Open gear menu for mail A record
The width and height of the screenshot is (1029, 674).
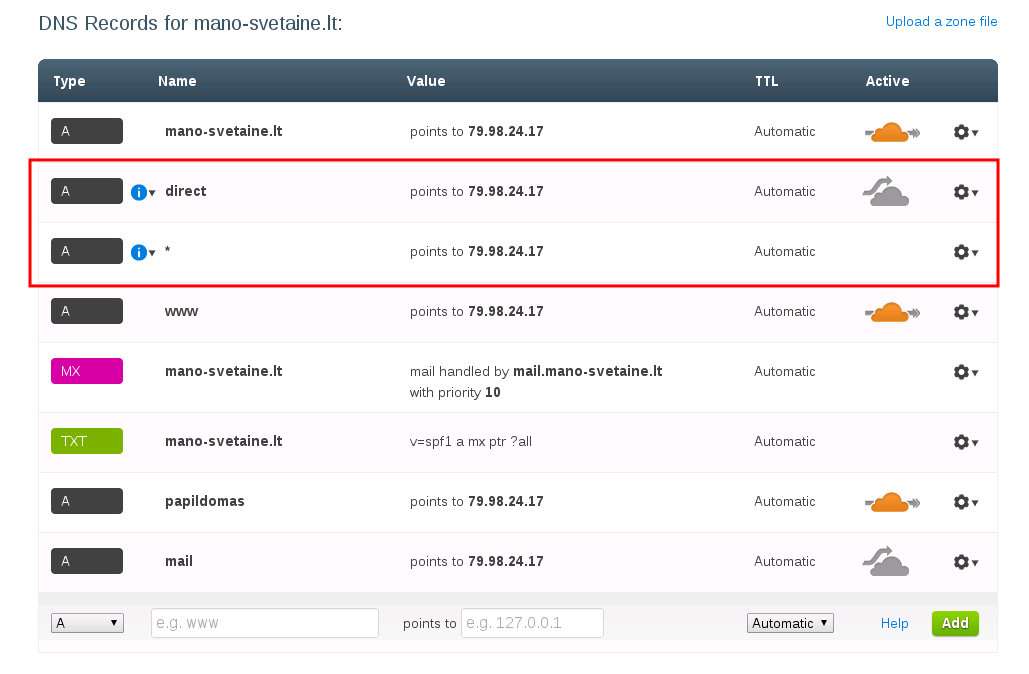[x=965, y=562]
